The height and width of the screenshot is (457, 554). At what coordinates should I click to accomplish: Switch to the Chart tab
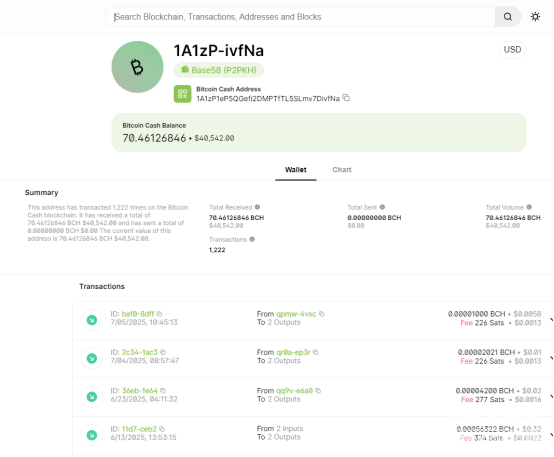(x=342, y=170)
